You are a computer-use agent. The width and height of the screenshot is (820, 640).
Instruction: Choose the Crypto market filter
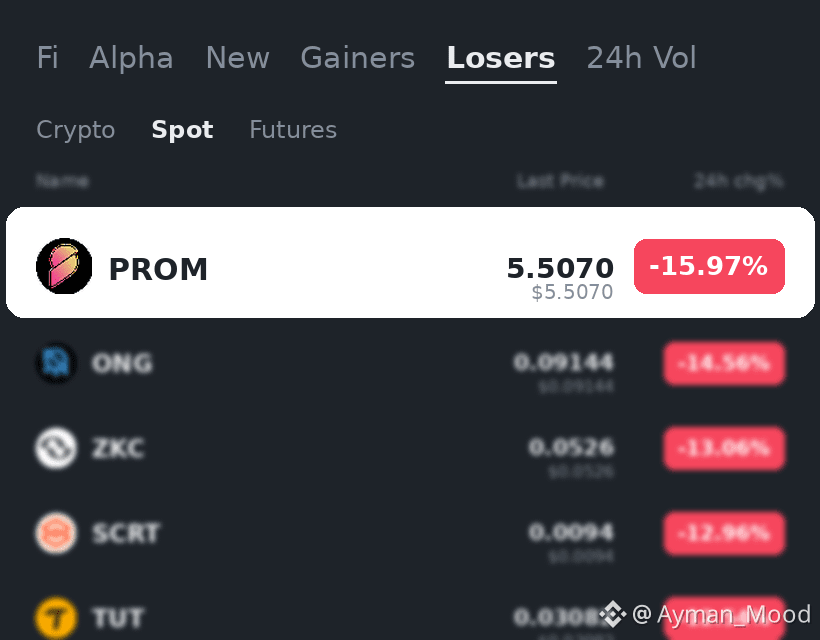pyautogui.click(x=76, y=130)
